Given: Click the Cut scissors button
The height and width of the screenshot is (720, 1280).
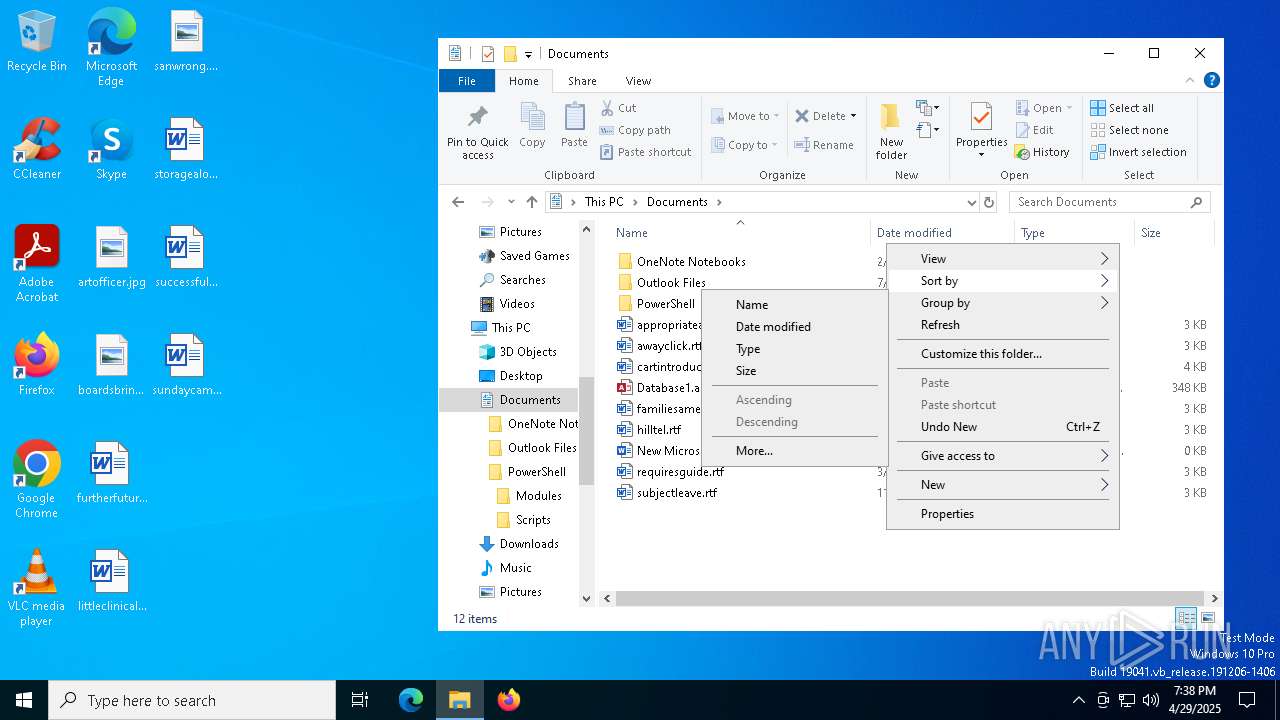Looking at the screenshot, I should click(x=619, y=108).
